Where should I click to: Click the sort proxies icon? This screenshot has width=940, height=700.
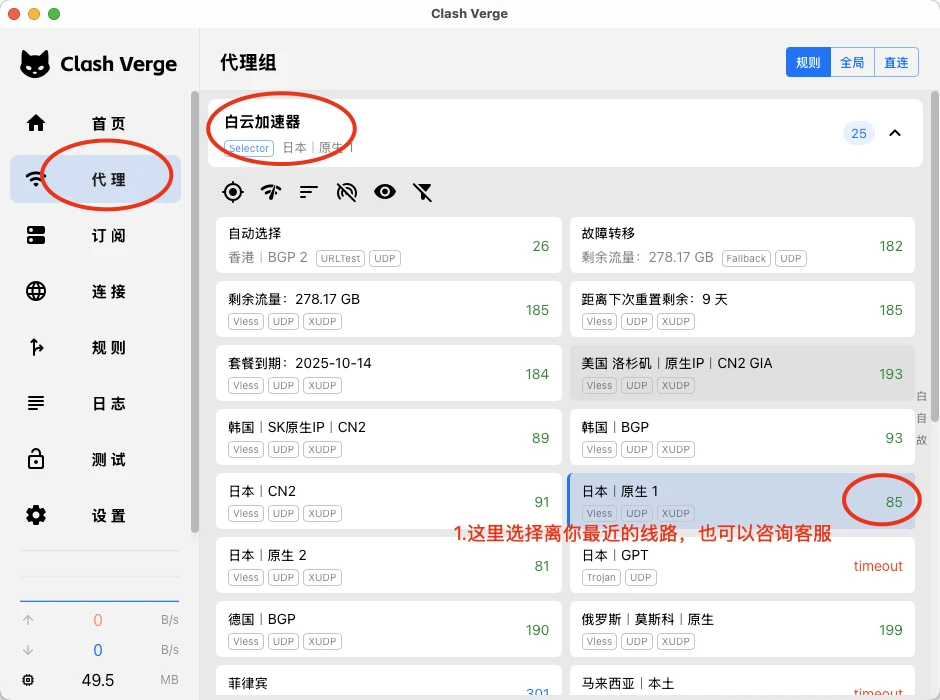(309, 192)
